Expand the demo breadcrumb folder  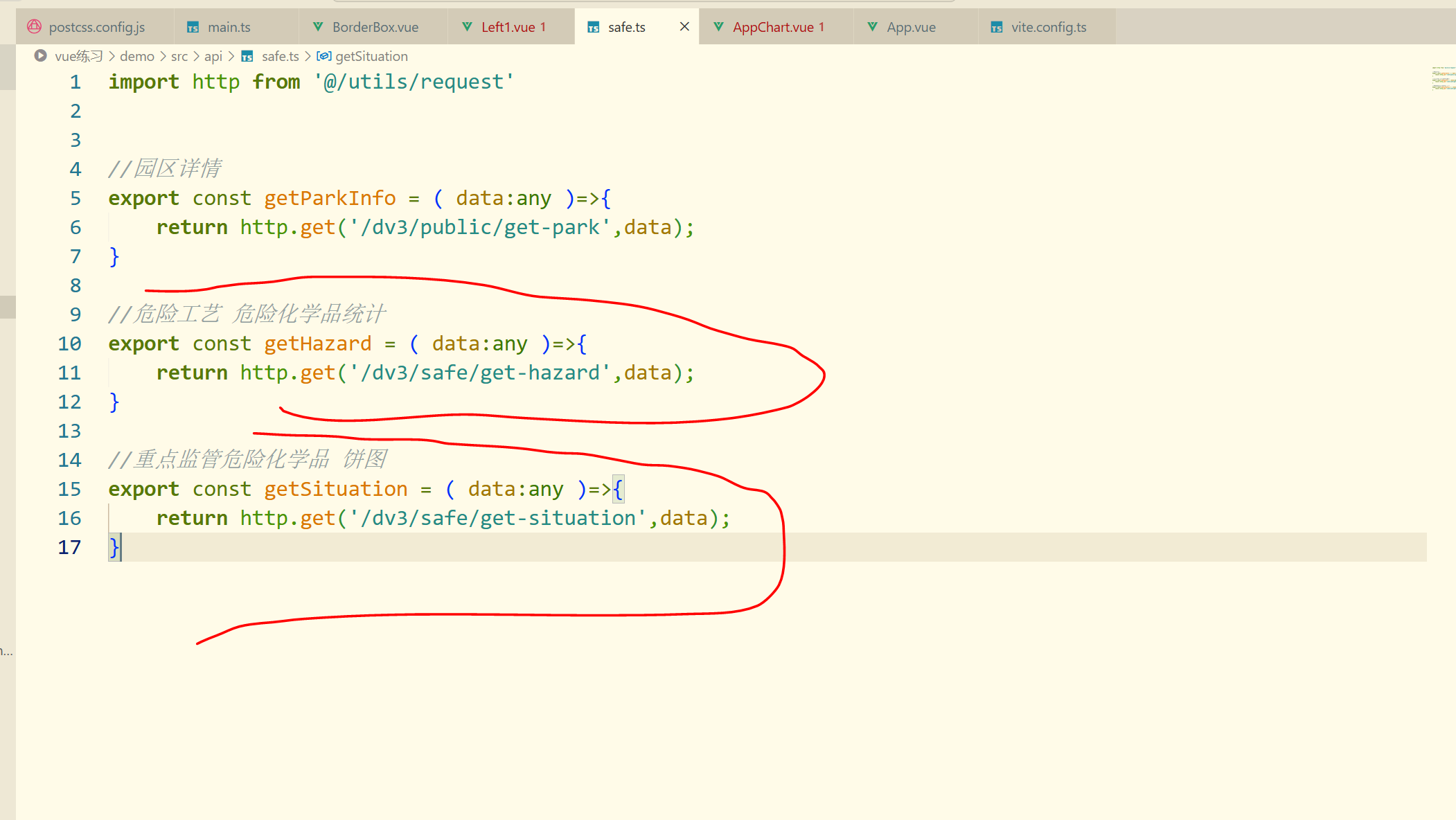coord(137,56)
